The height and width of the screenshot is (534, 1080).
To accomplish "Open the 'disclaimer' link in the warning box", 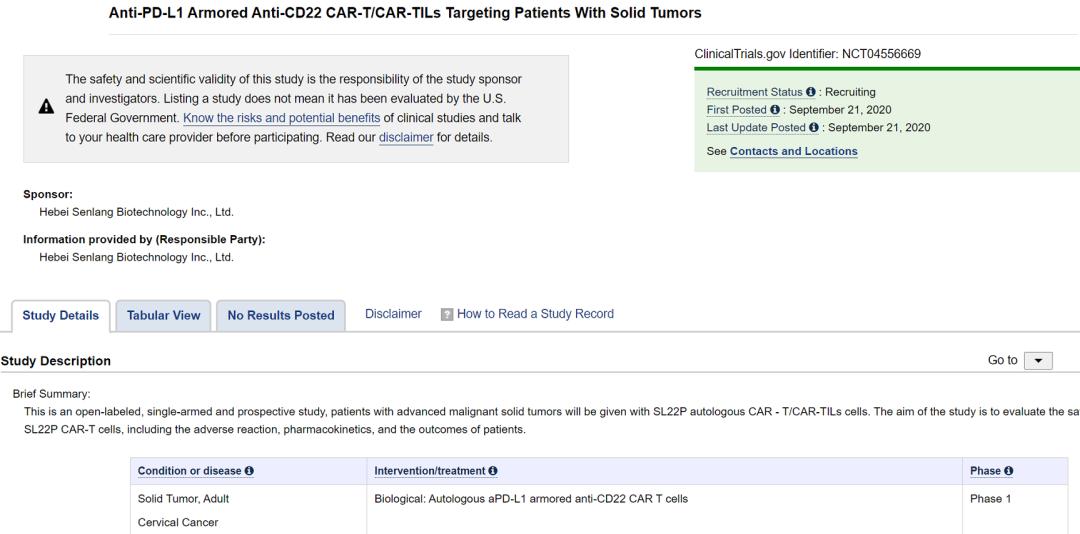I will [406, 137].
